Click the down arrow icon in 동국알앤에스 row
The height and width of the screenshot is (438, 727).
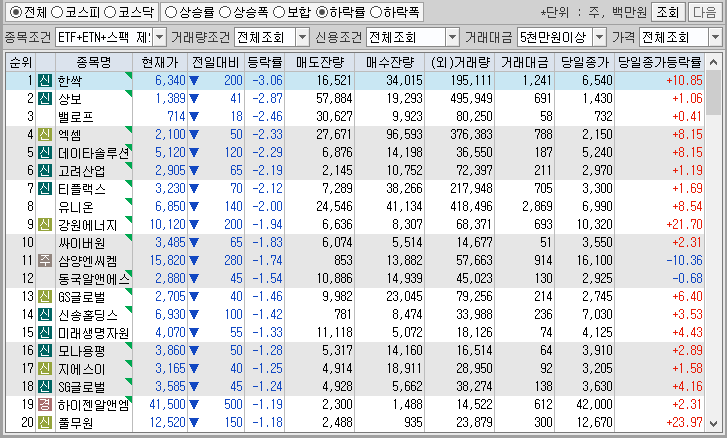tap(194, 279)
